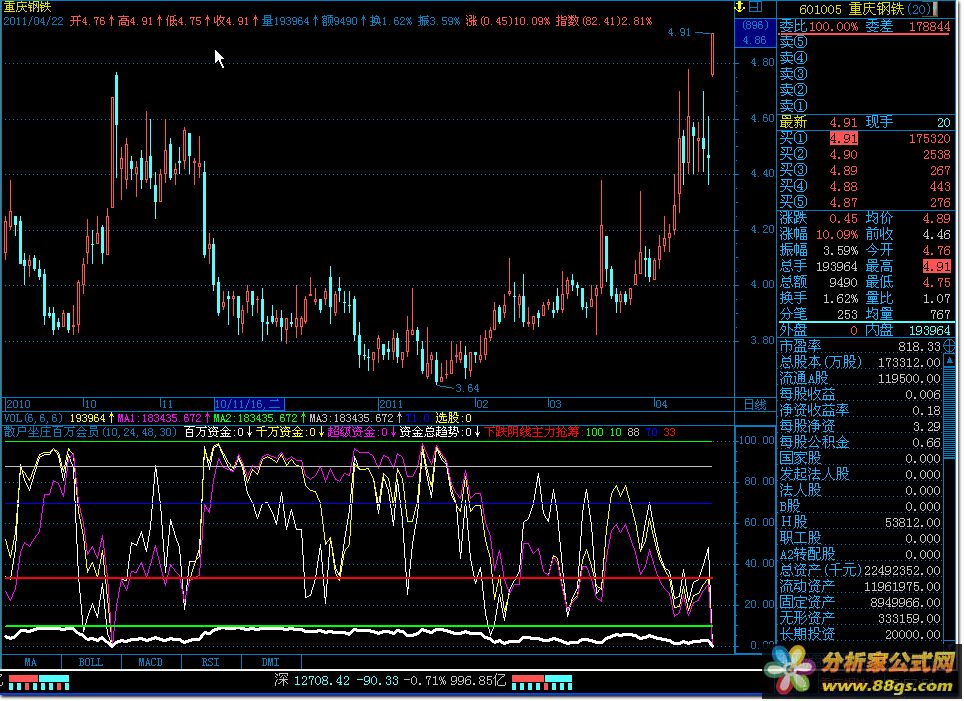
Task: Click the chart title 重庆钢铁 at top left
Action: (28, 7)
